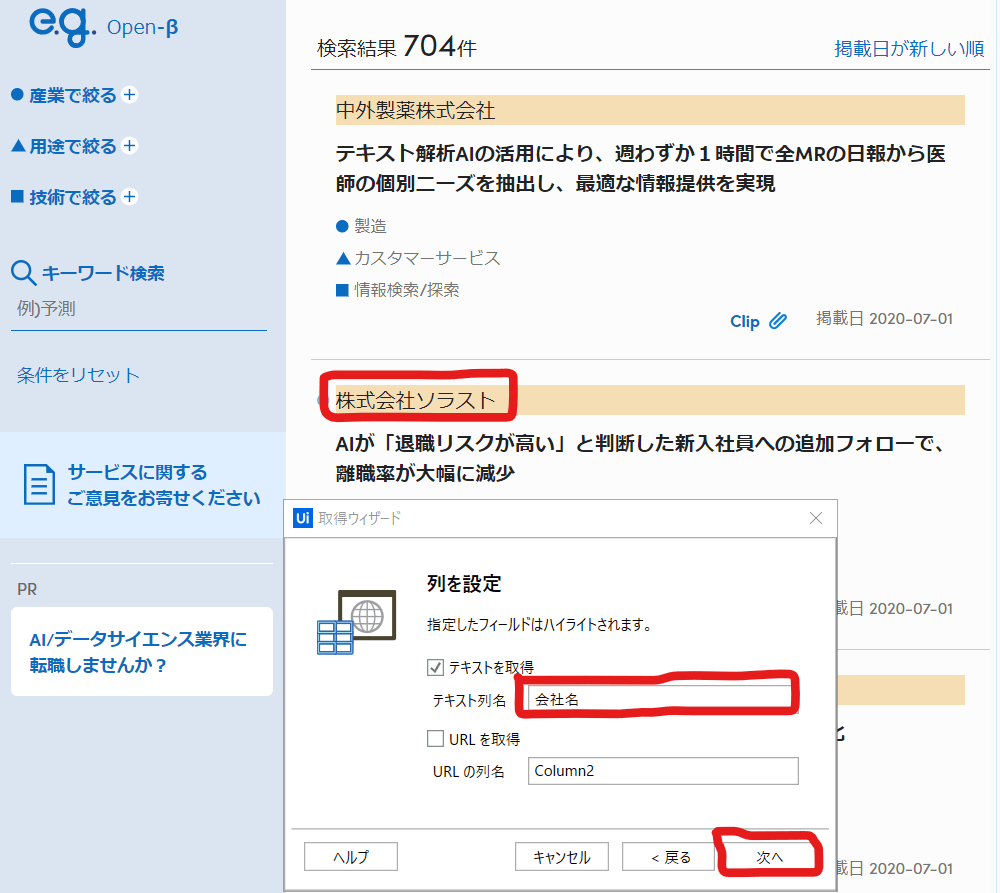Click the keyword search box 例)予測
Screen dimensions: 1000x893
click(x=140, y=309)
